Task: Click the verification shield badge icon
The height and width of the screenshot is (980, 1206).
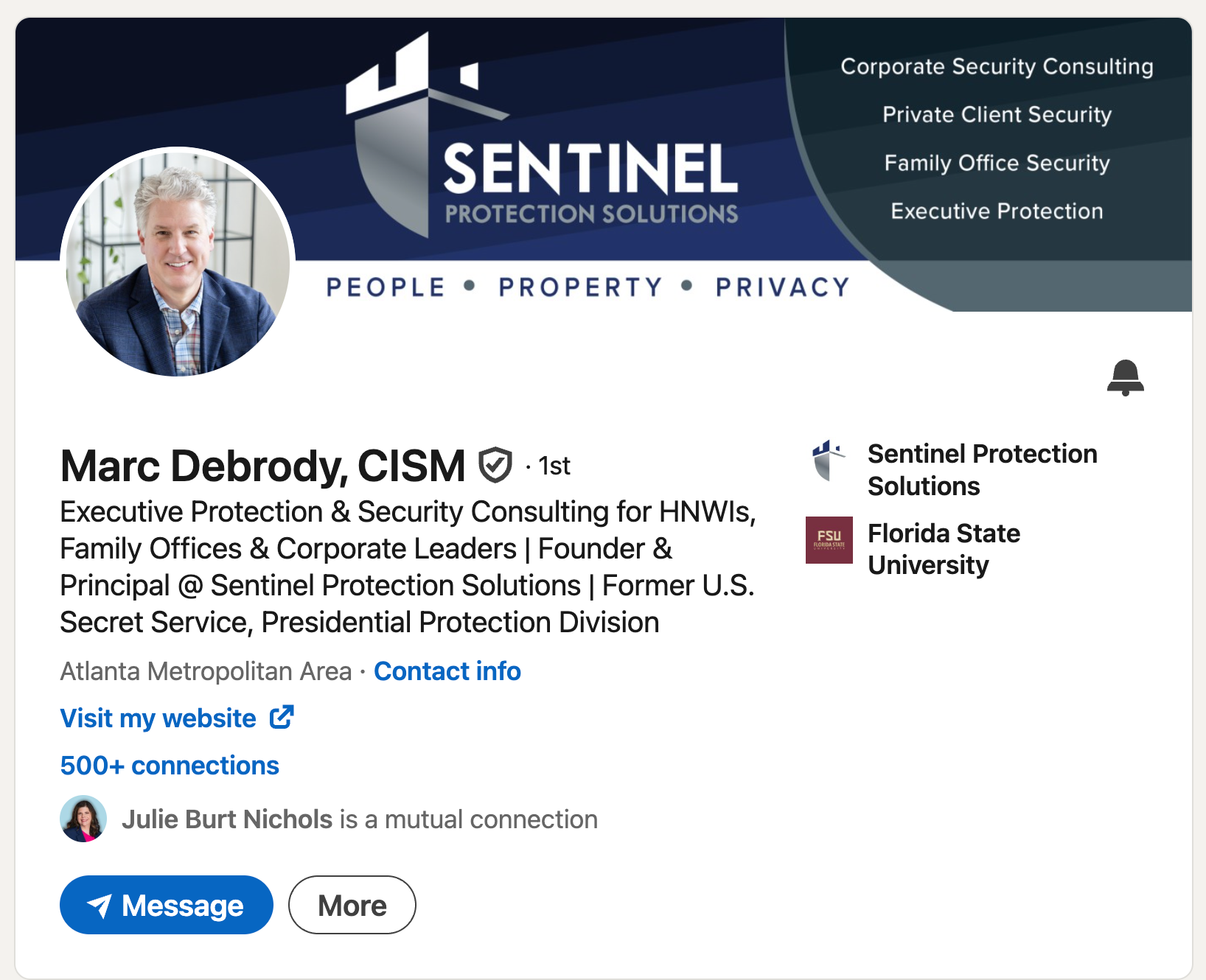Action: 495,465
